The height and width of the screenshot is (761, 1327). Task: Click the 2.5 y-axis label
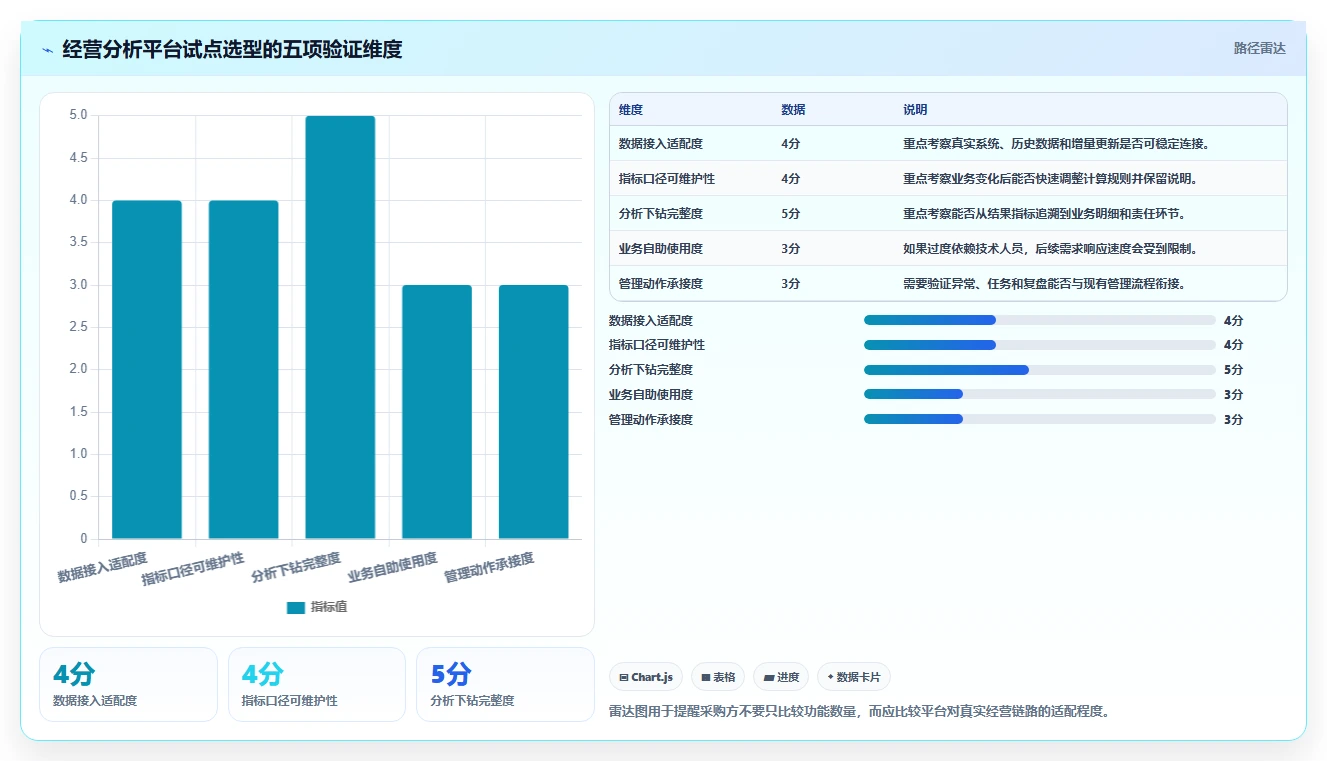pyautogui.click(x=78, y=327)
